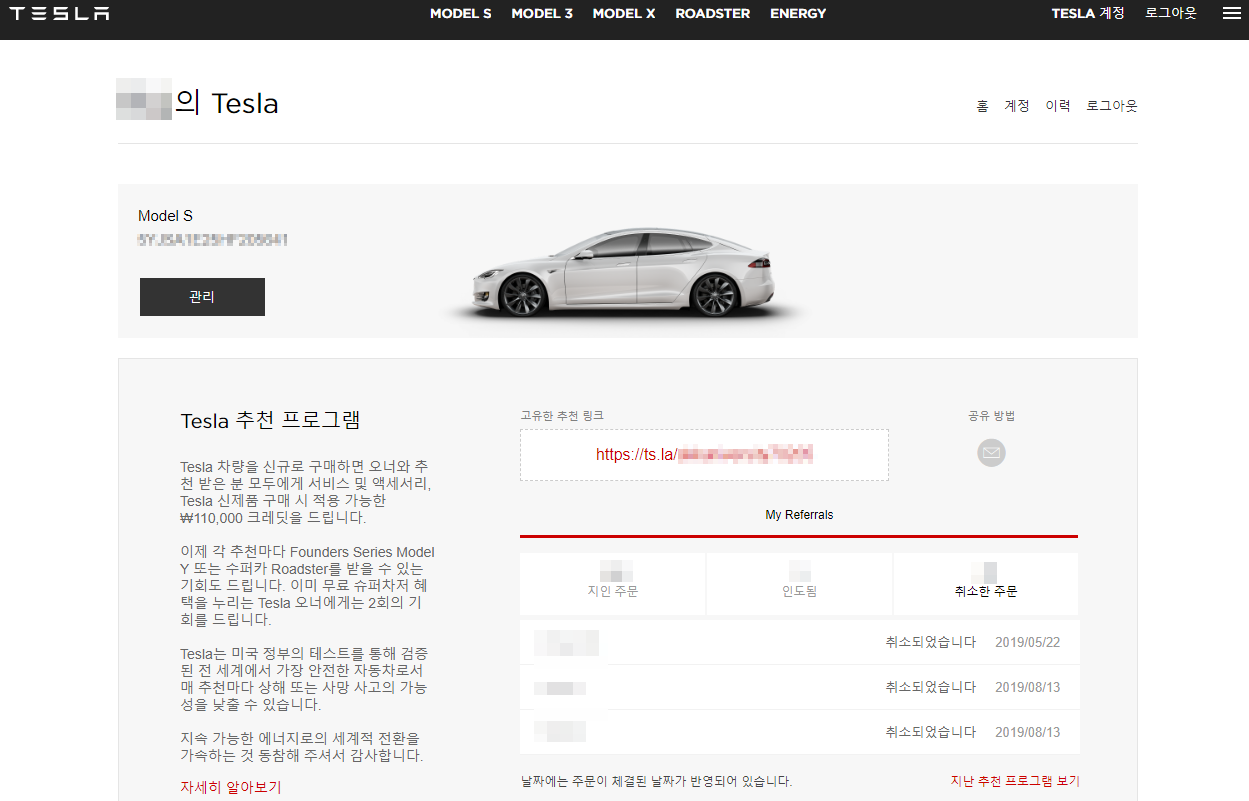Switch to 취소한 주문 tab

986,584
